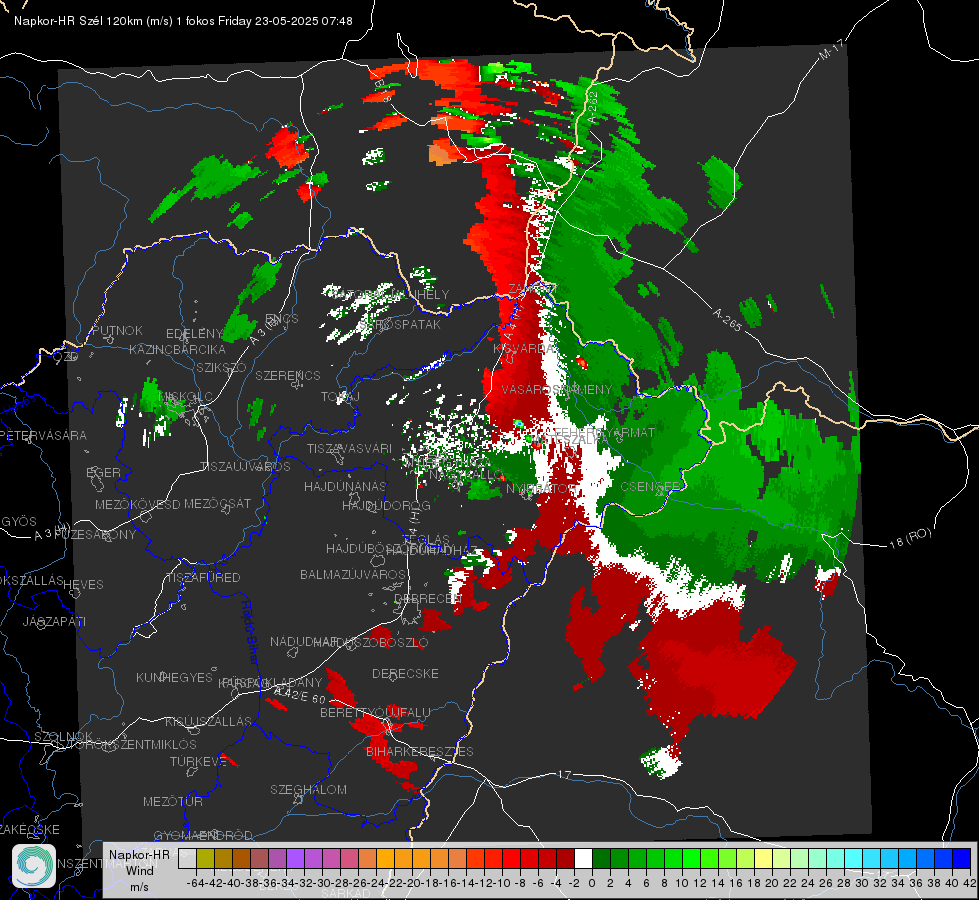Screen dimensions: 979x900
Task: Click the SZOLNOK city label
Action: (64, 736)
